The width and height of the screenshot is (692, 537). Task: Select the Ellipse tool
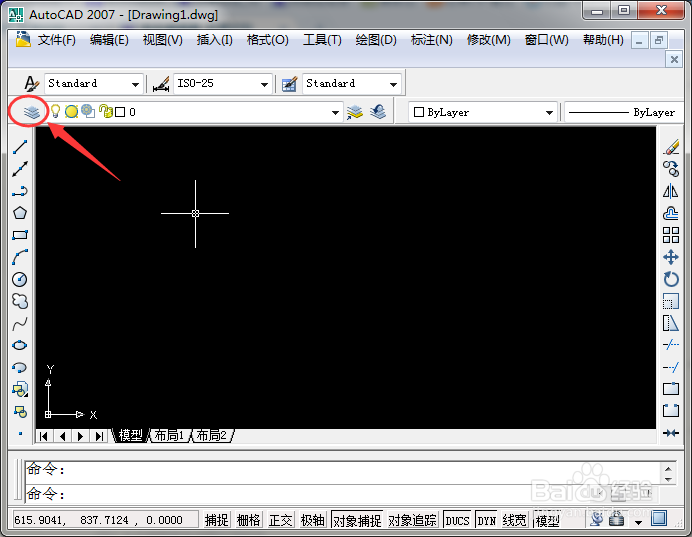(x=20, y=345)
